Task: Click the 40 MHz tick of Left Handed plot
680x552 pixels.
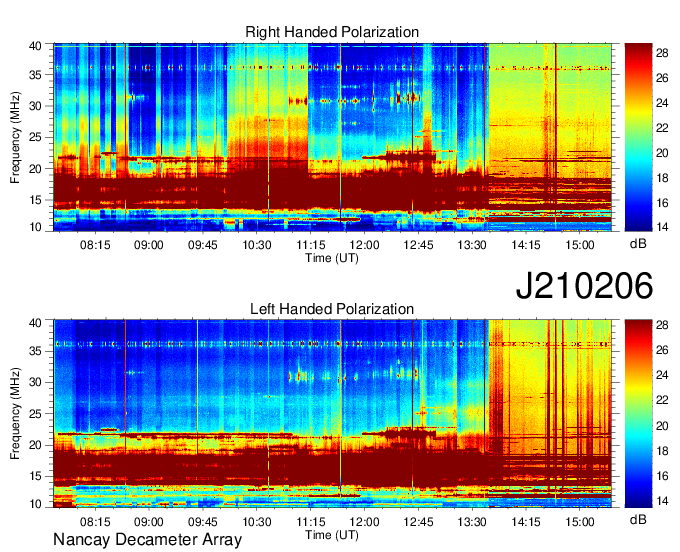Action: tap(36, 323)
